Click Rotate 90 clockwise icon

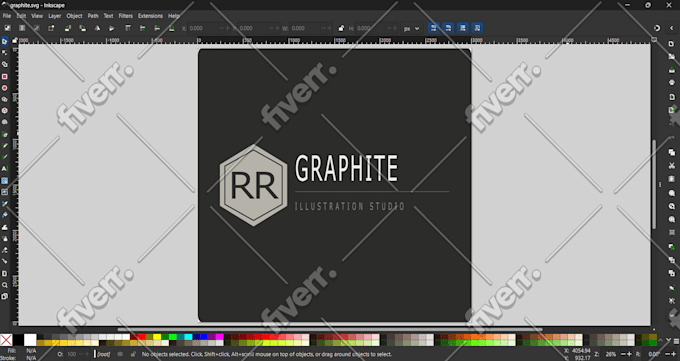coord(82,28)
